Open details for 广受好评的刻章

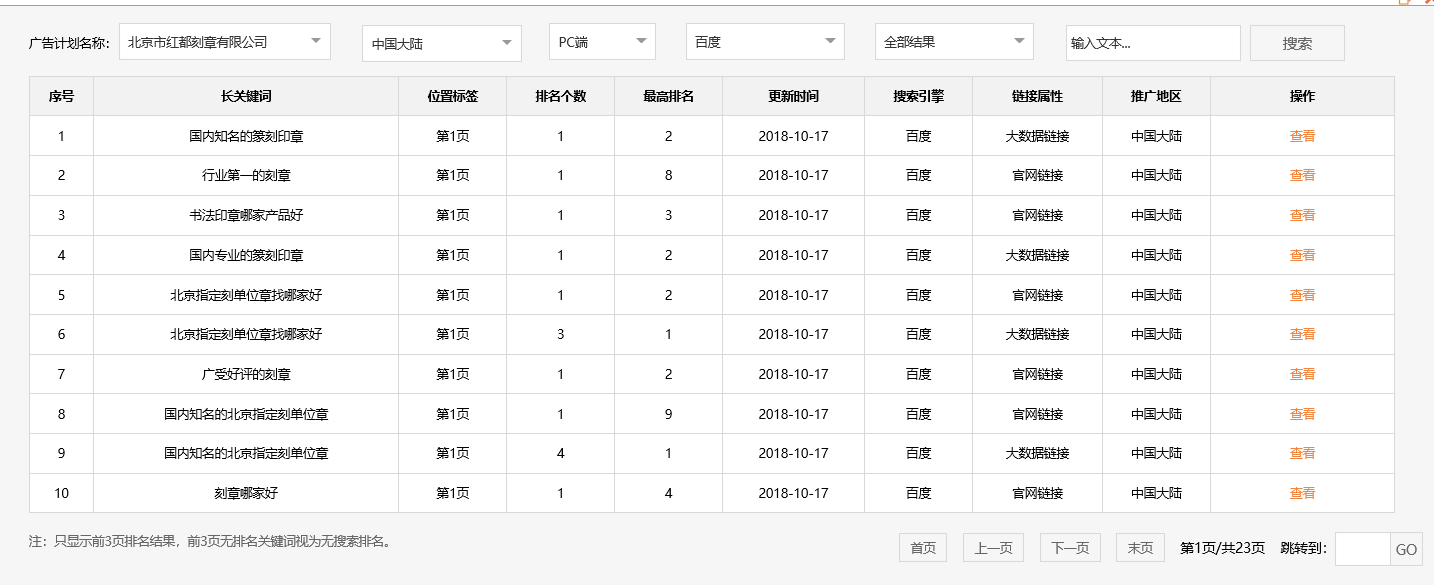[x=1302, y=374]
